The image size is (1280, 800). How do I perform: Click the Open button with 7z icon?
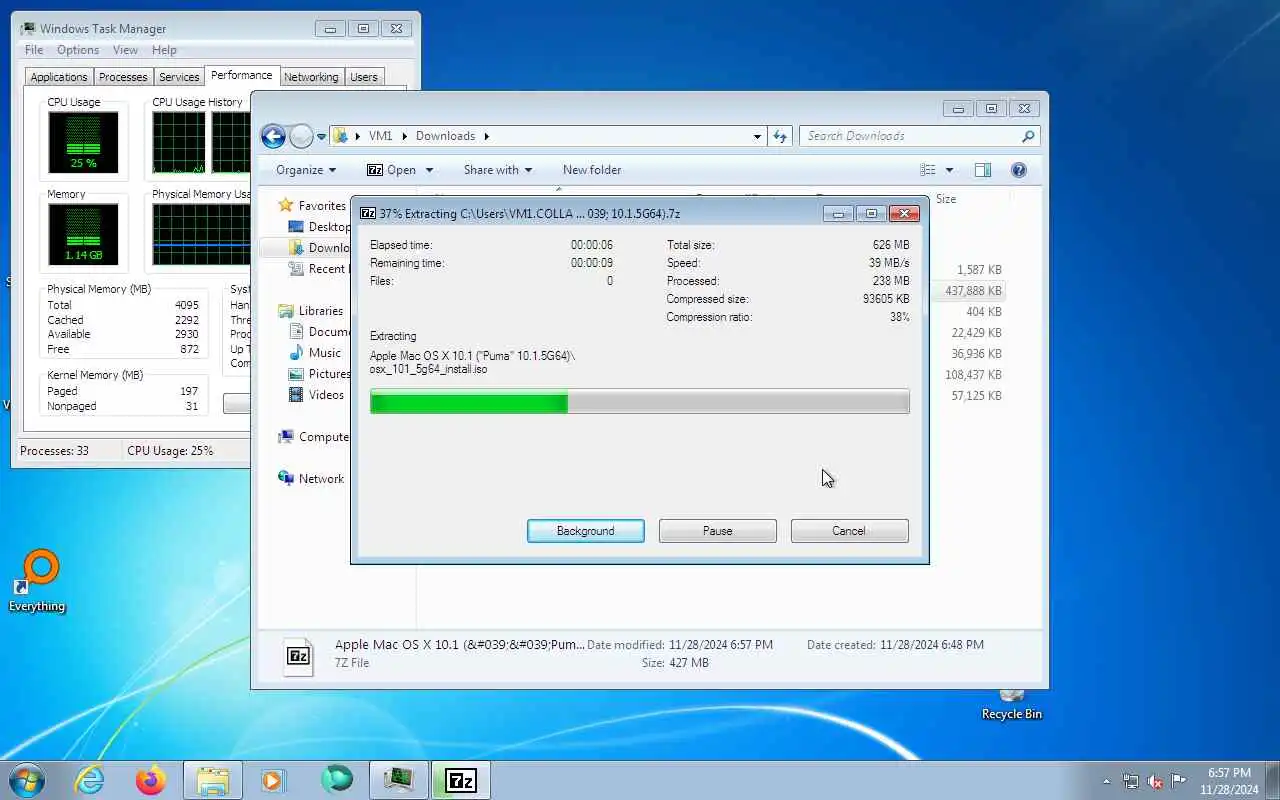391,170
